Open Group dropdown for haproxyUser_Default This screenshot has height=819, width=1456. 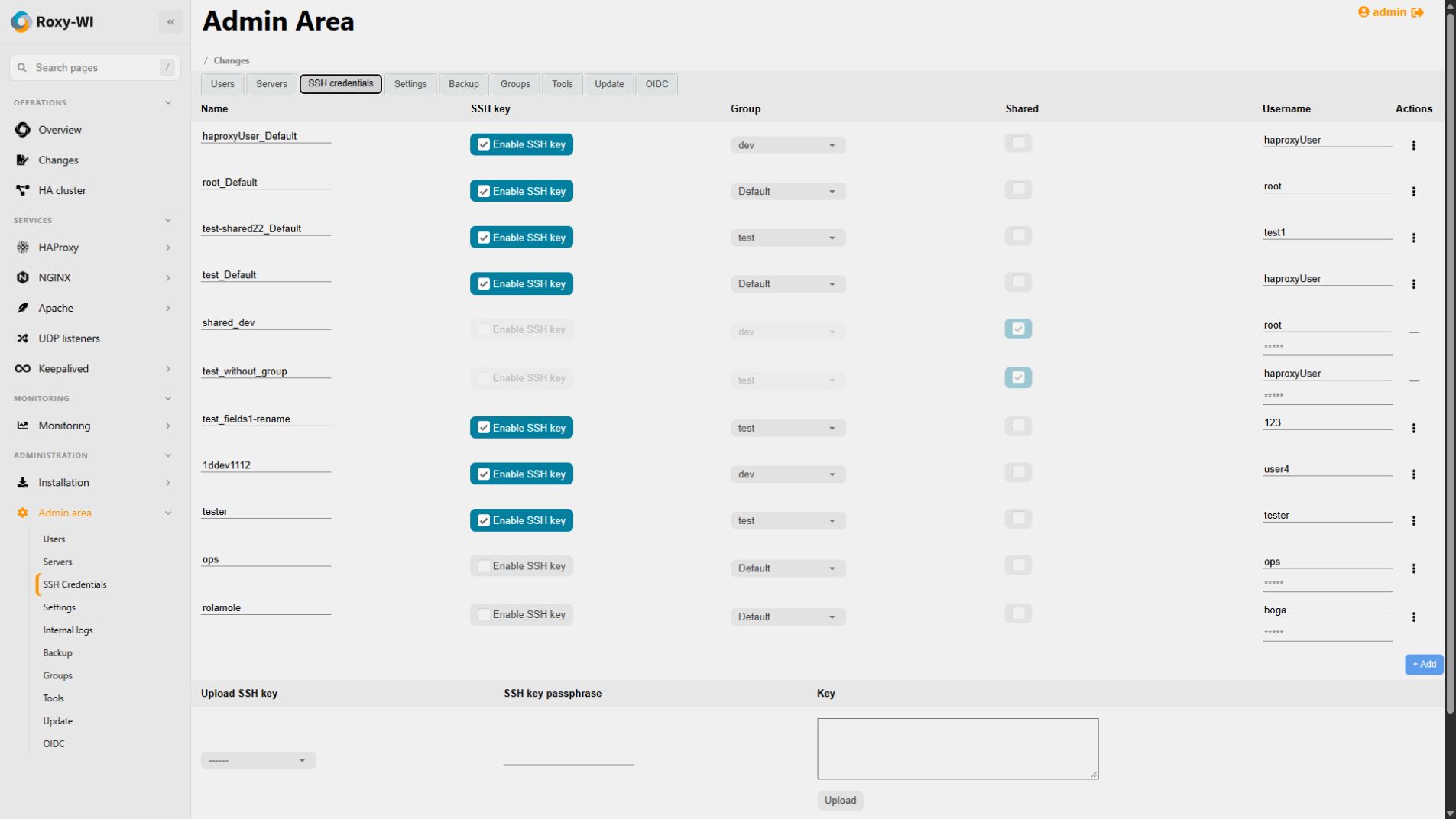(788, 145)
